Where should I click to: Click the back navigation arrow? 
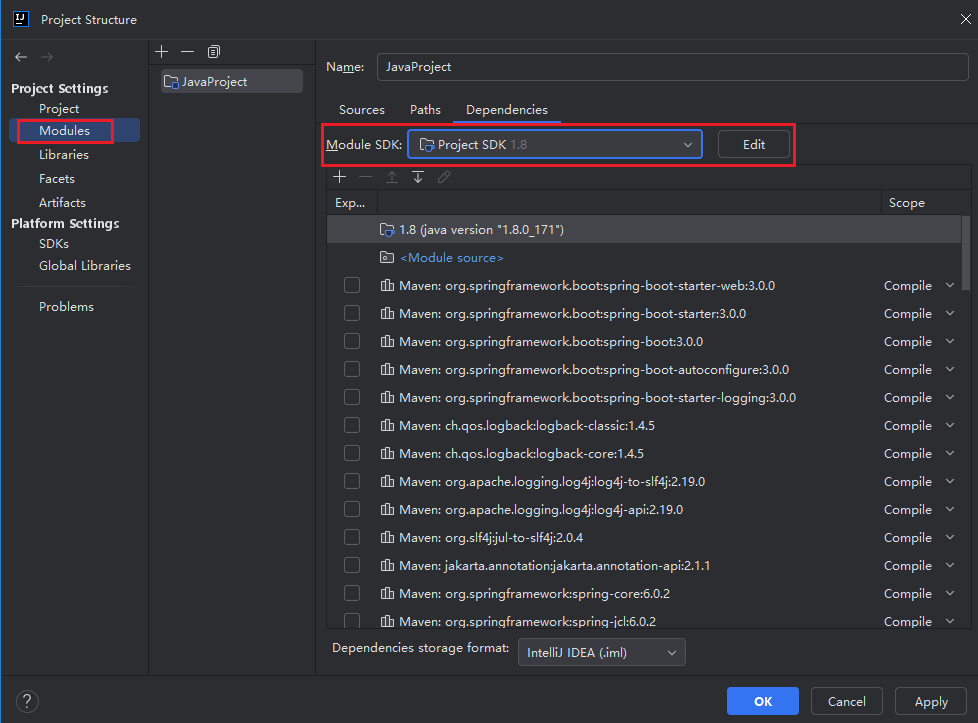click(21, 57)
